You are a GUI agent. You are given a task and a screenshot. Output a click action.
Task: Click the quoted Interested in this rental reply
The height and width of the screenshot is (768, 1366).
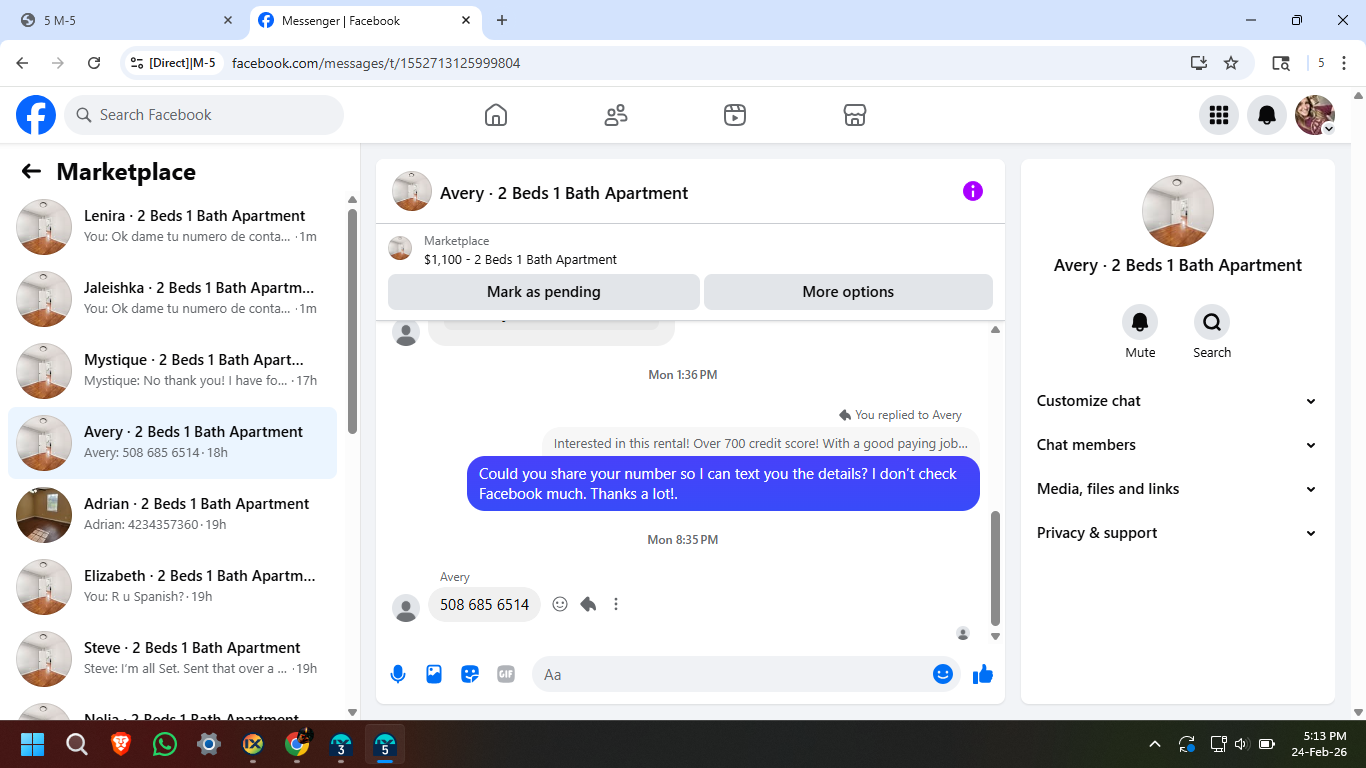[x=761, y=443]
